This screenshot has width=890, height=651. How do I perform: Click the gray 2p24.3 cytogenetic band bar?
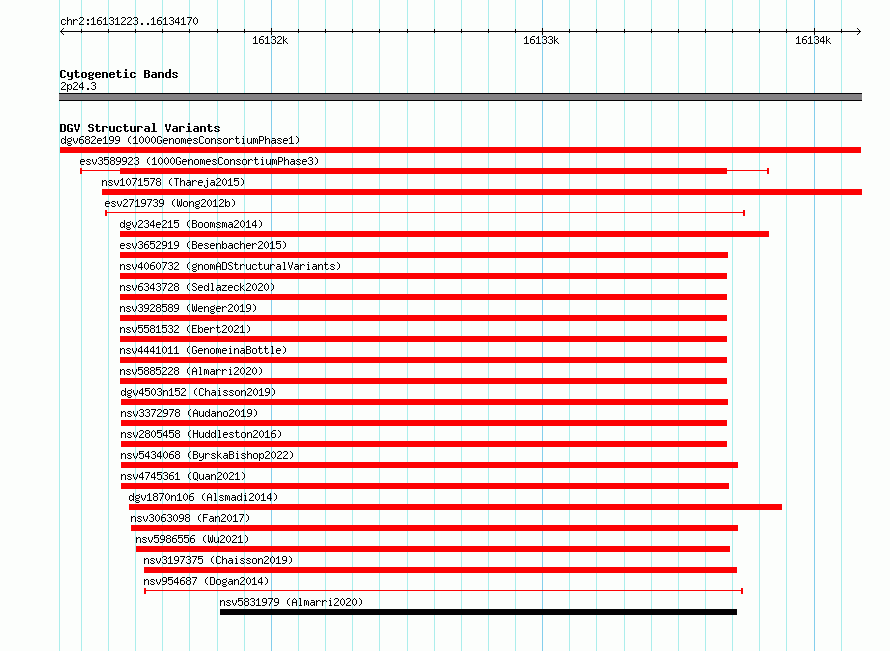[x=460, y=97]
